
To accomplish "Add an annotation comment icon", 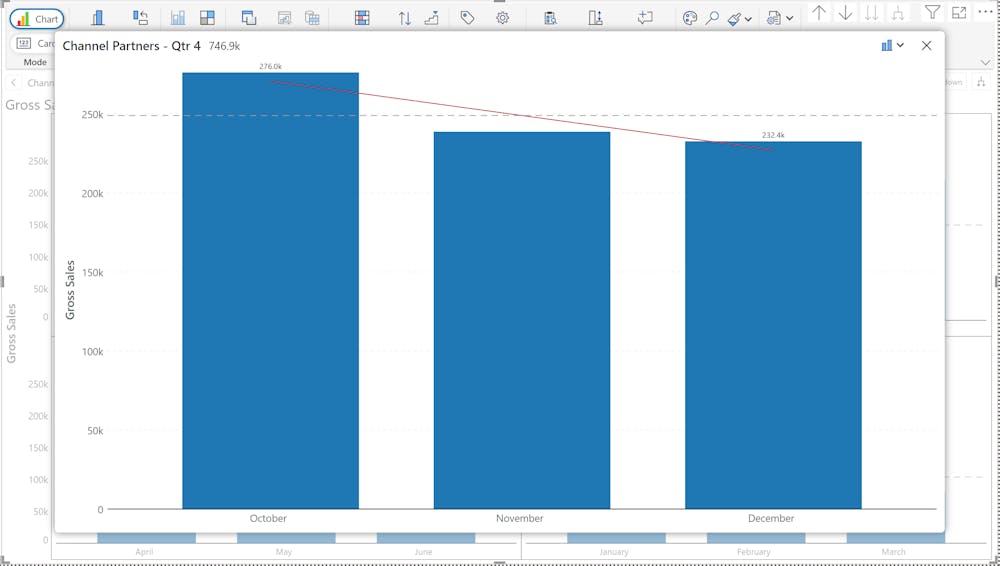I will pos(645,18).
